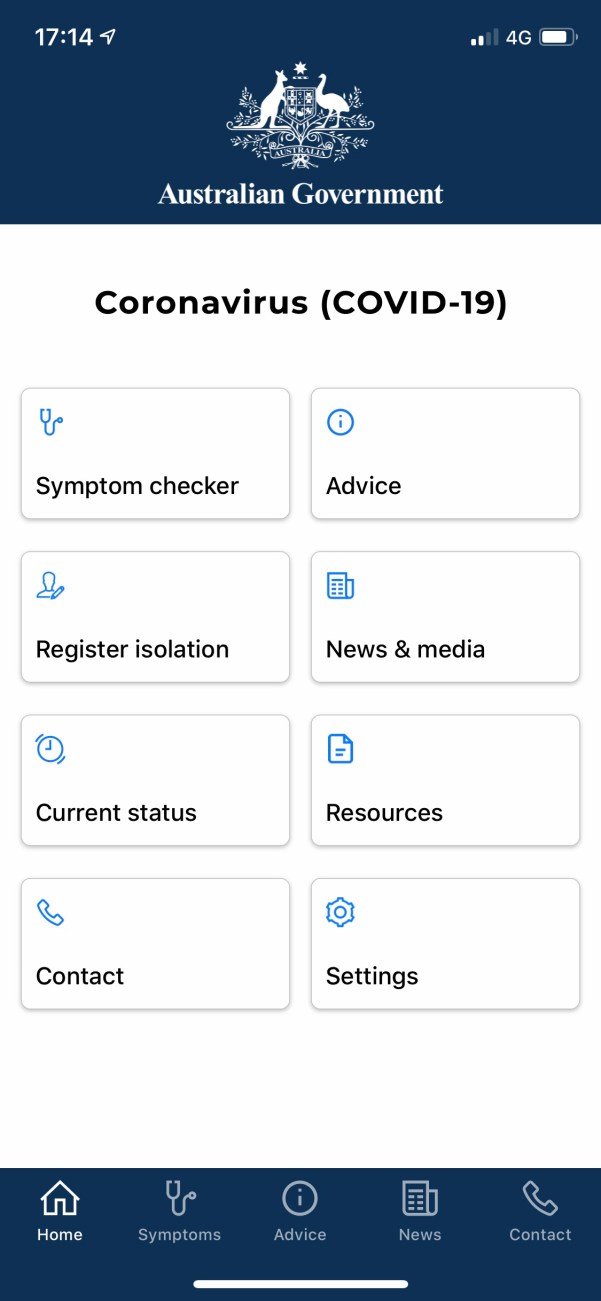Image resolution: width=601 pixels, height=1301 pixels.
Task: Tap the Australian Government coat of arms logo
Action: 300,112
